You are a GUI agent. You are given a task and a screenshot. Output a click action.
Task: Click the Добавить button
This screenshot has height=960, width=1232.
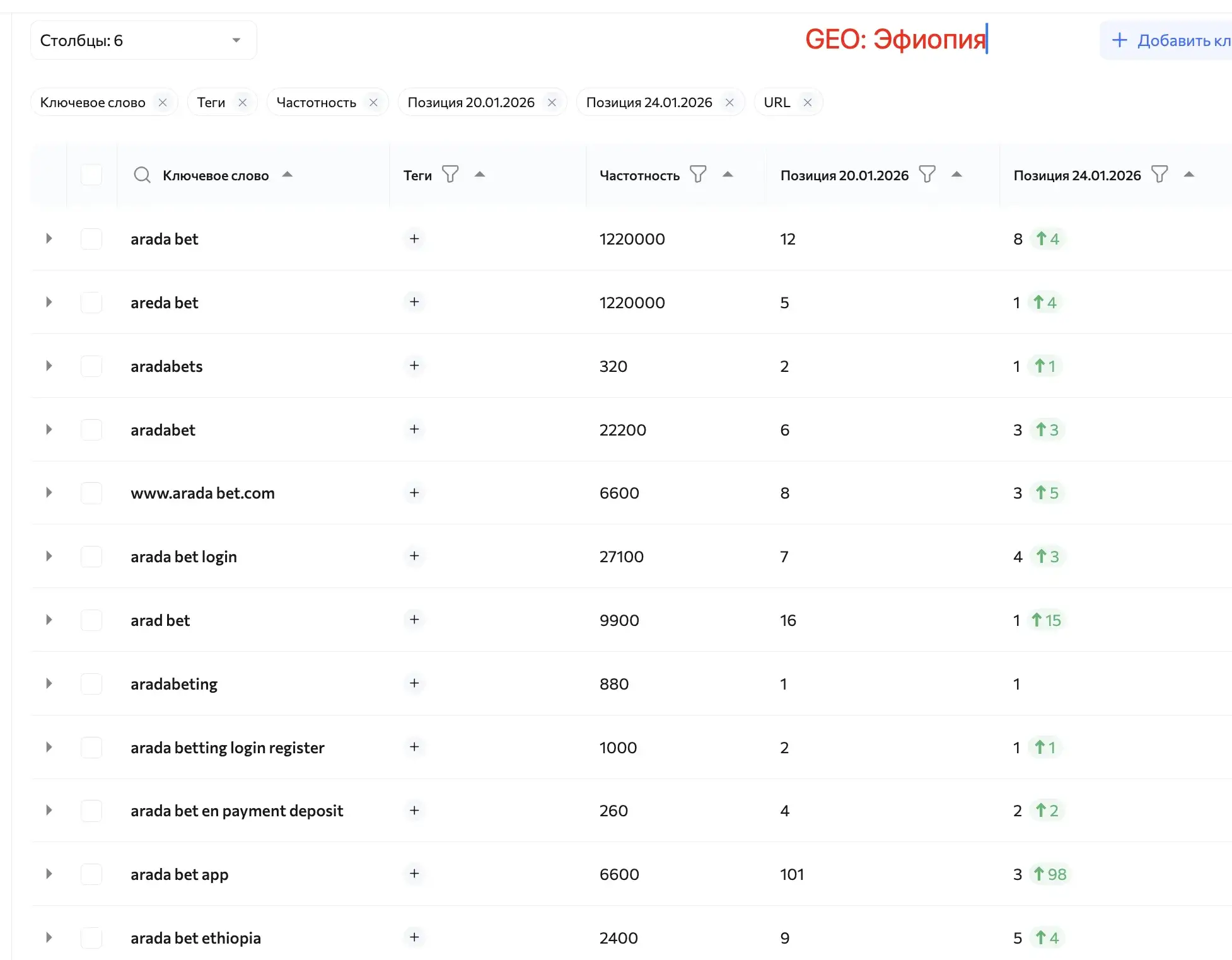pos(1166,40)
